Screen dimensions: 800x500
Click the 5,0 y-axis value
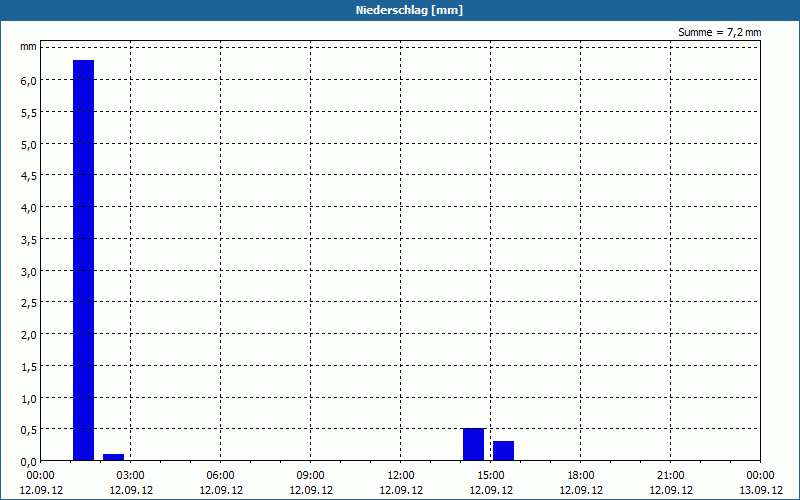click(29, 144)
